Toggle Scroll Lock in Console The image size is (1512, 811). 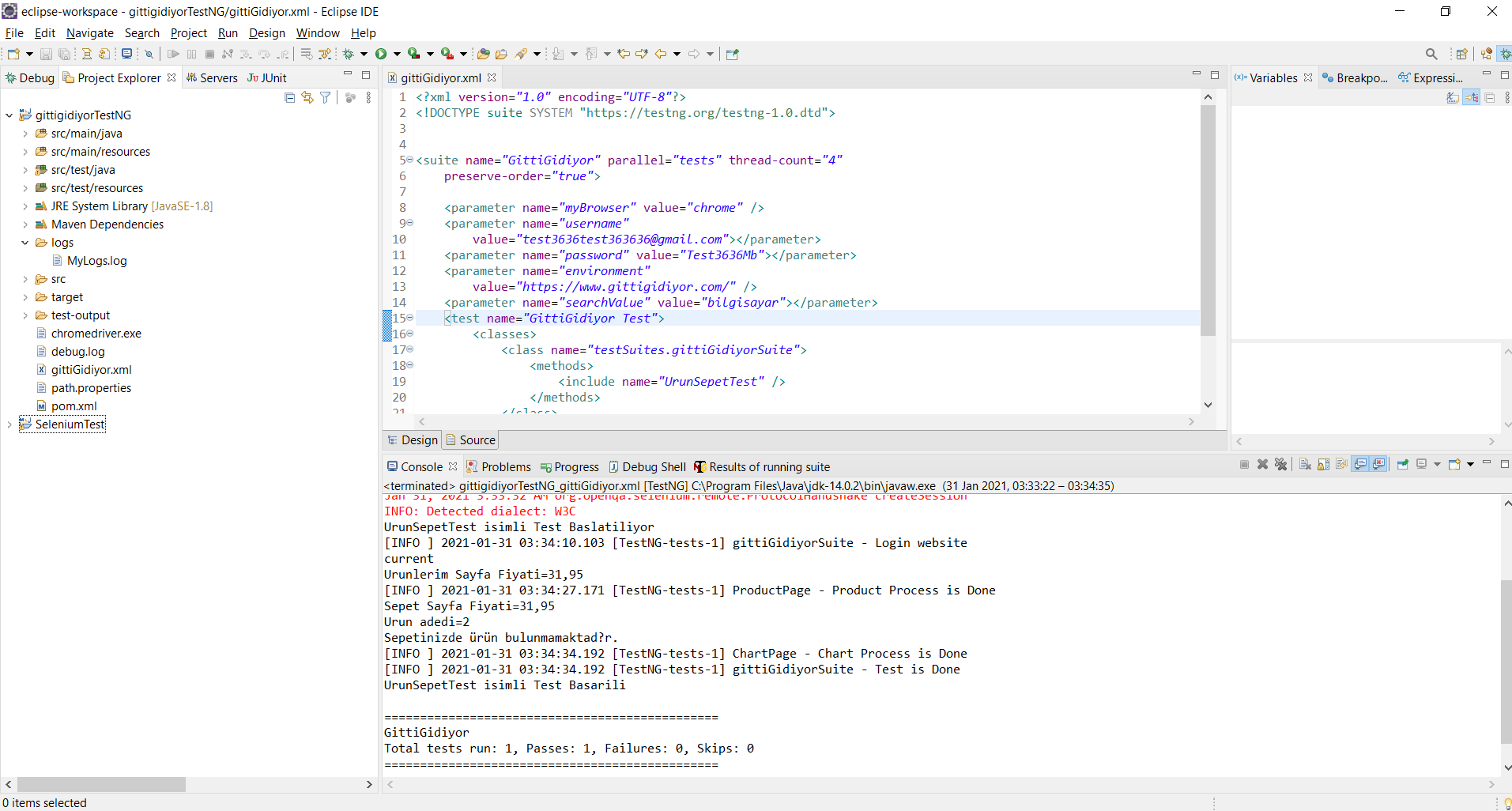pyautogui.click(x=1323, y=464)
